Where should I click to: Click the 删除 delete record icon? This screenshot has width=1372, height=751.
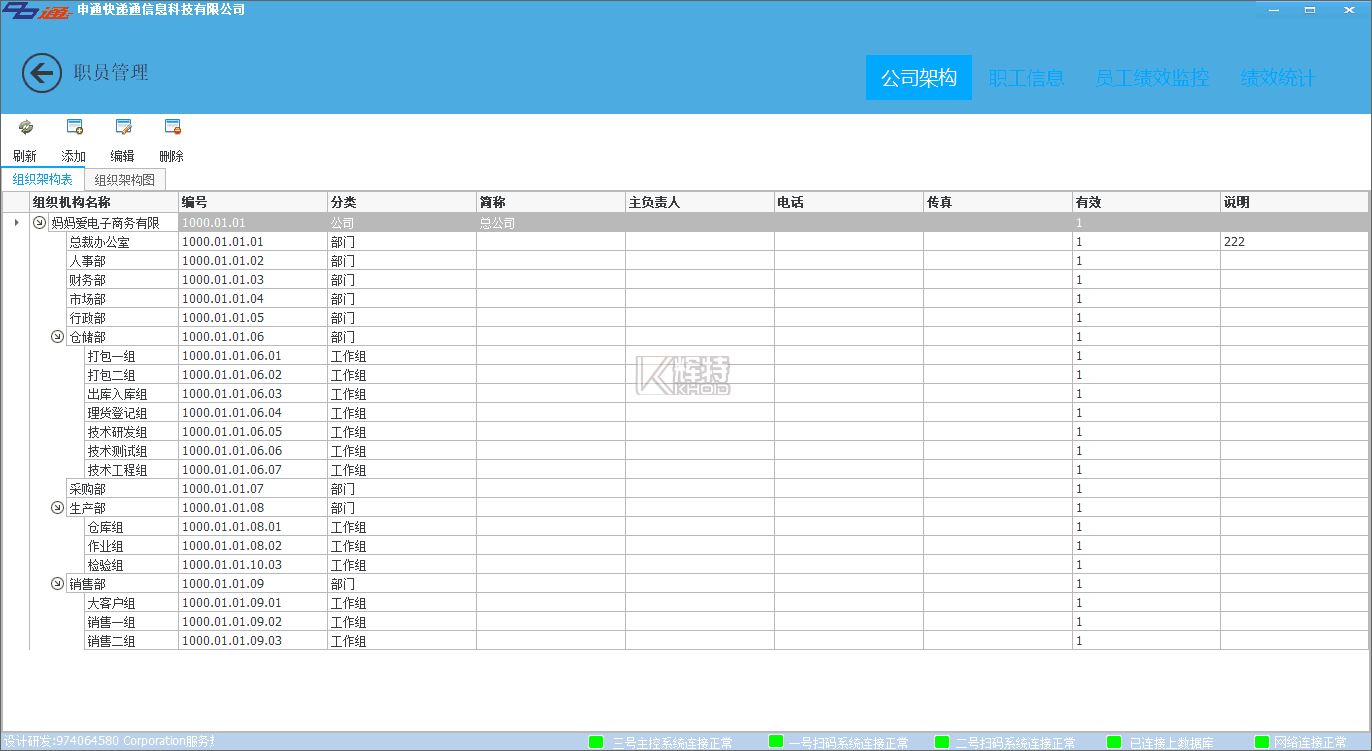[x=172, y=127]
